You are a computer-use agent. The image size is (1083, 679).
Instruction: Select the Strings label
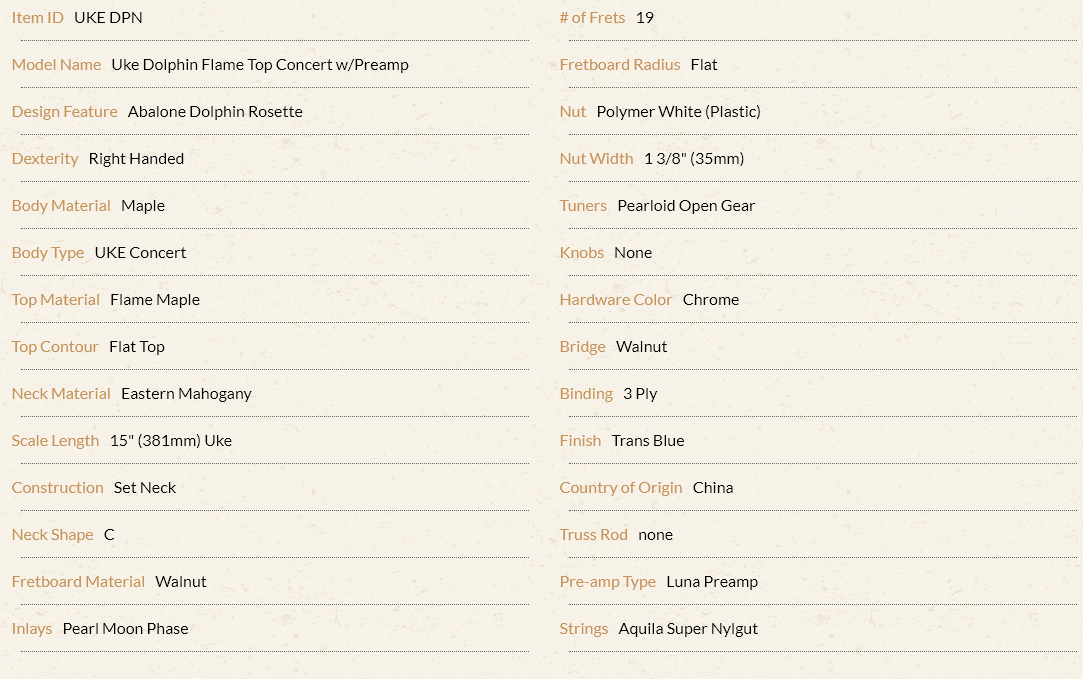pos(584,629)
